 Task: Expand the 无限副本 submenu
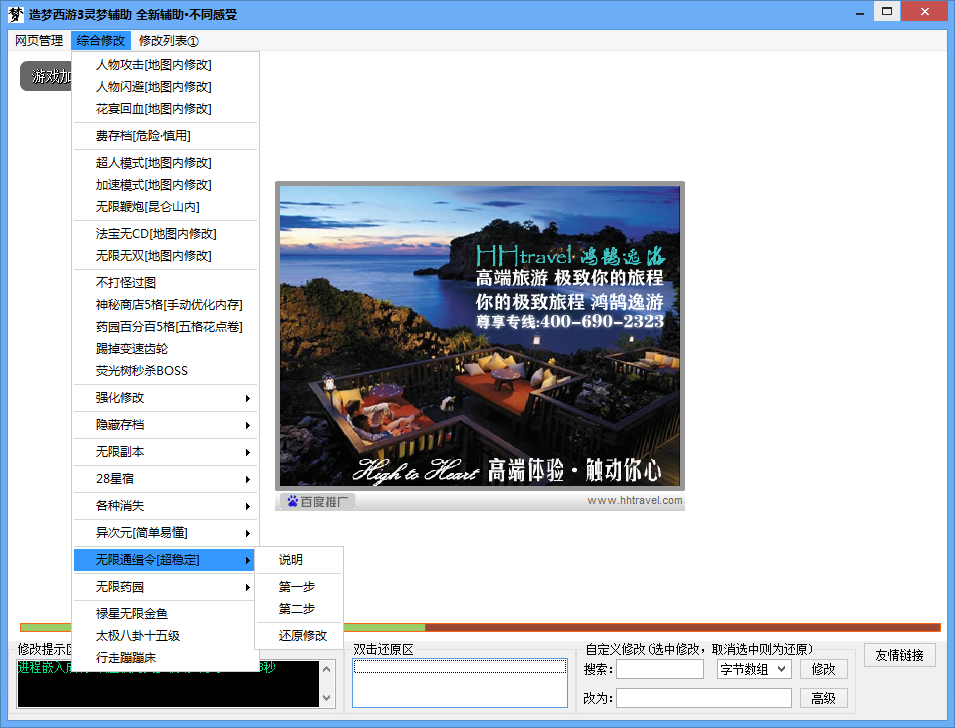click(165, 452)
